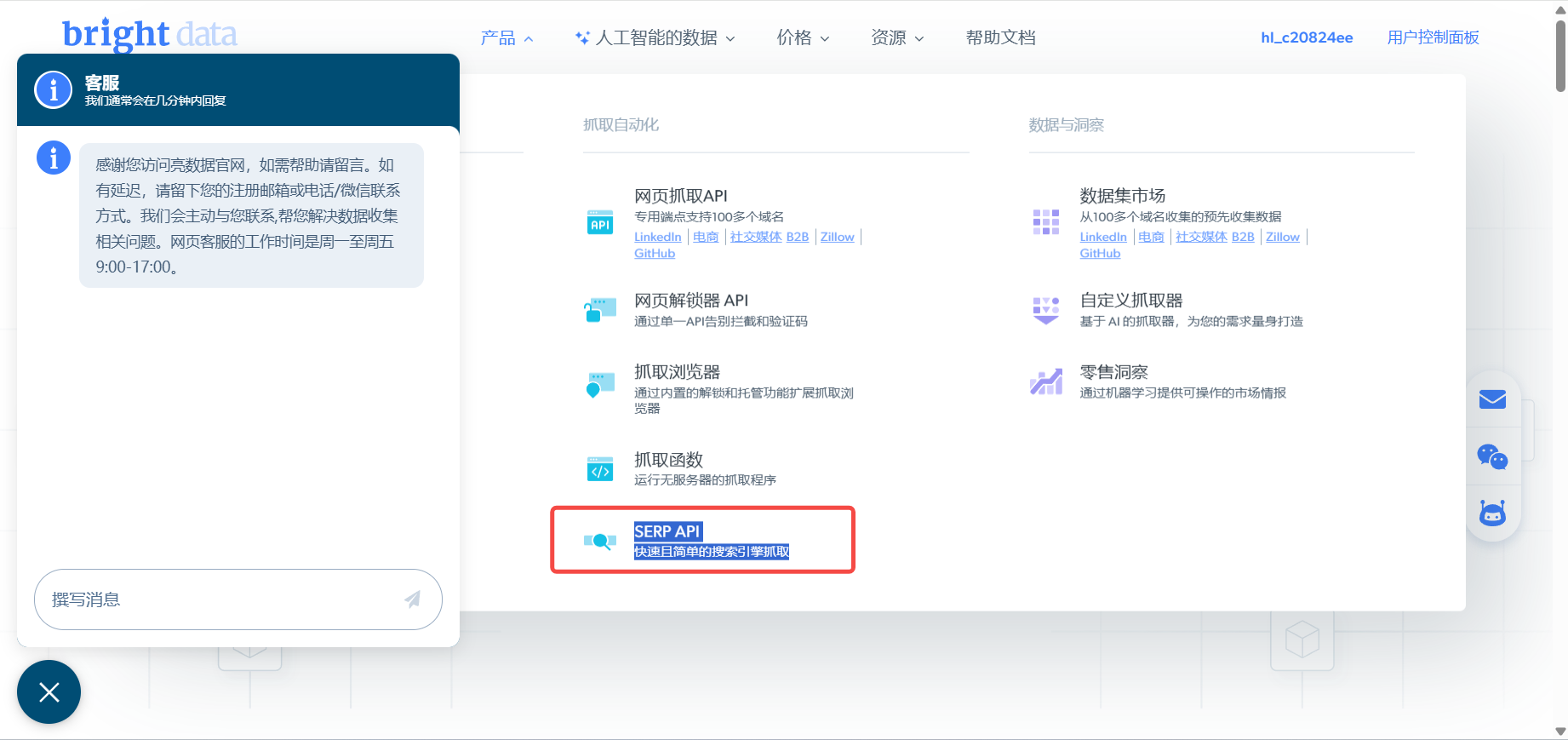Open GitHub link under 网页抓取API
The image size is (1568, 740).
pyautogui.click(x=655, y=254)
